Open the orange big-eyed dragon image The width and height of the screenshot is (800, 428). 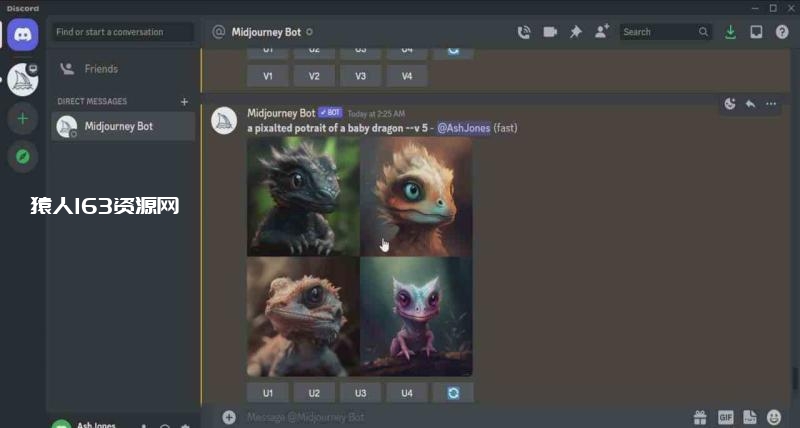pyautogui.click(x=416, y=196)
